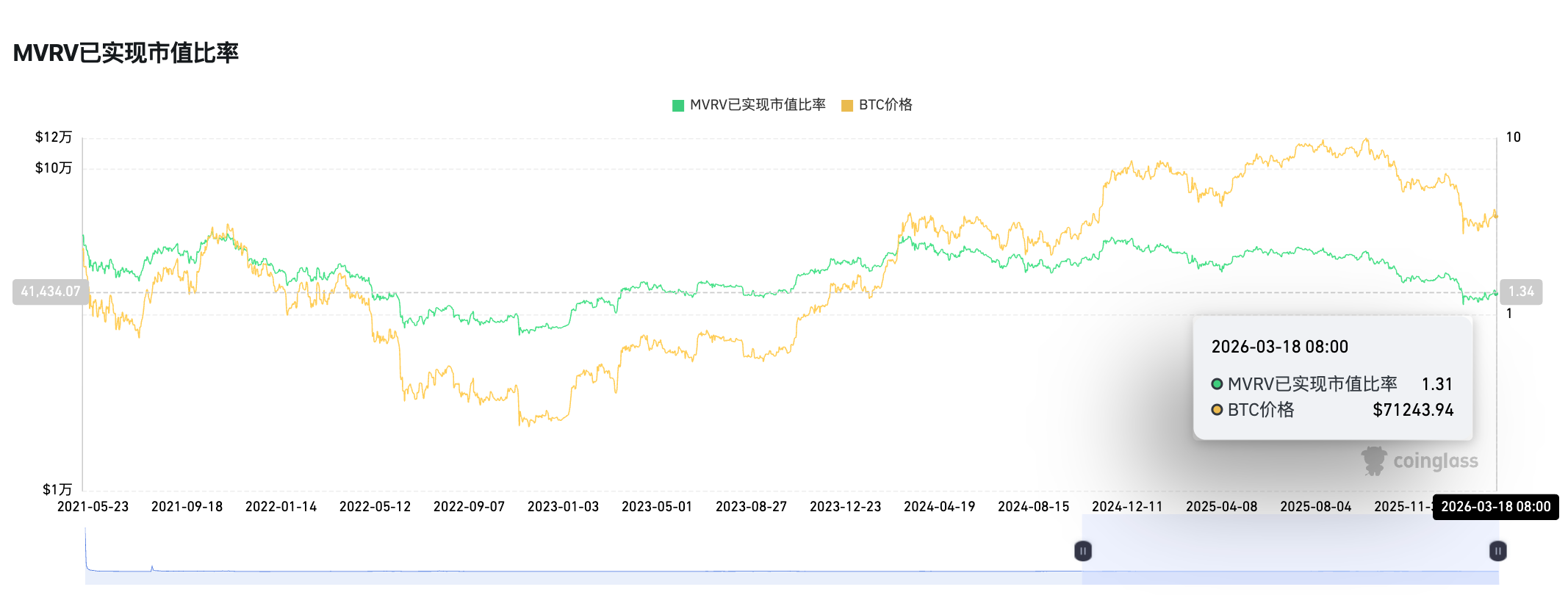
Task: Click the chart title MVRV已实现市值比率
Action: tap(126, 53)
